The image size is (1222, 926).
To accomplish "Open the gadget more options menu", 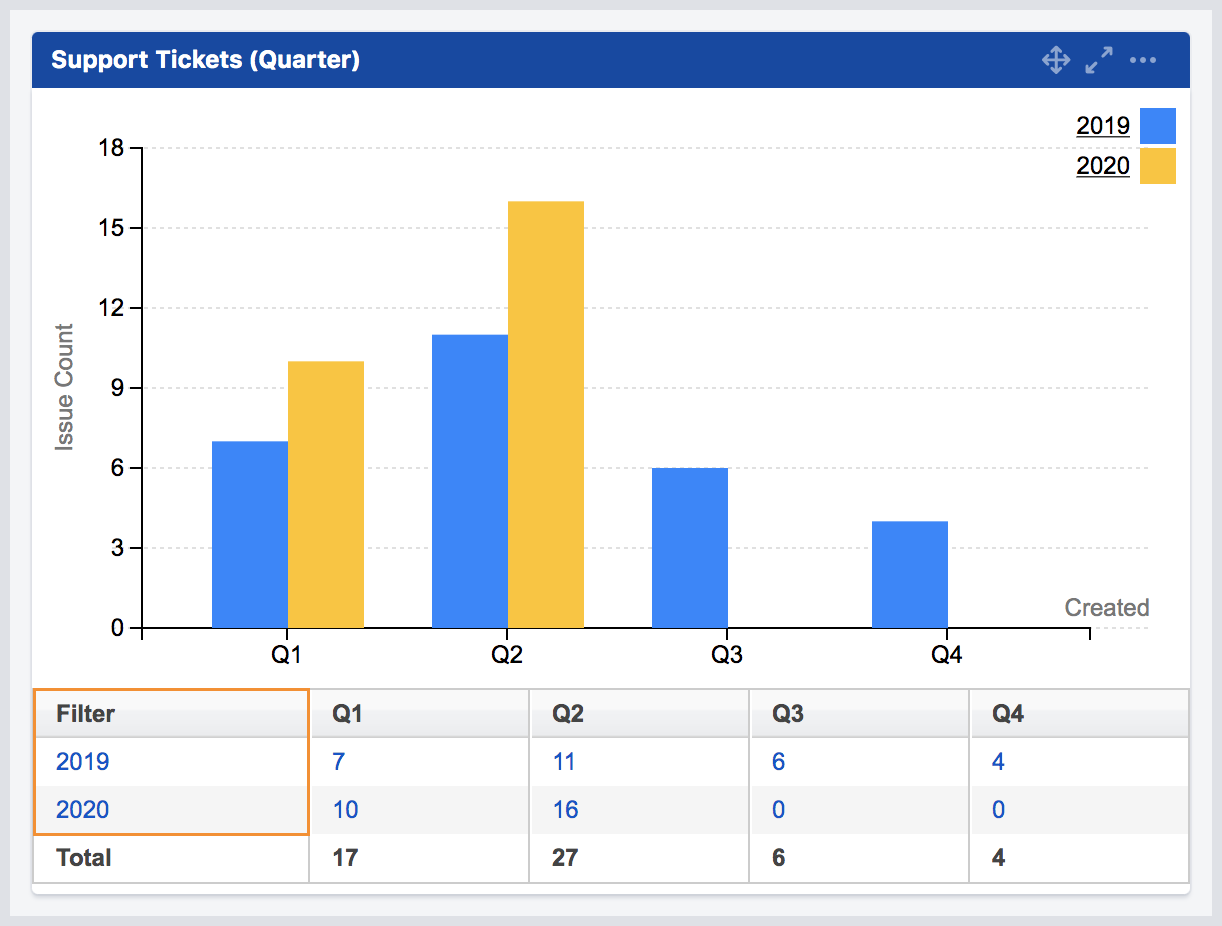I will click(1143, 60).
